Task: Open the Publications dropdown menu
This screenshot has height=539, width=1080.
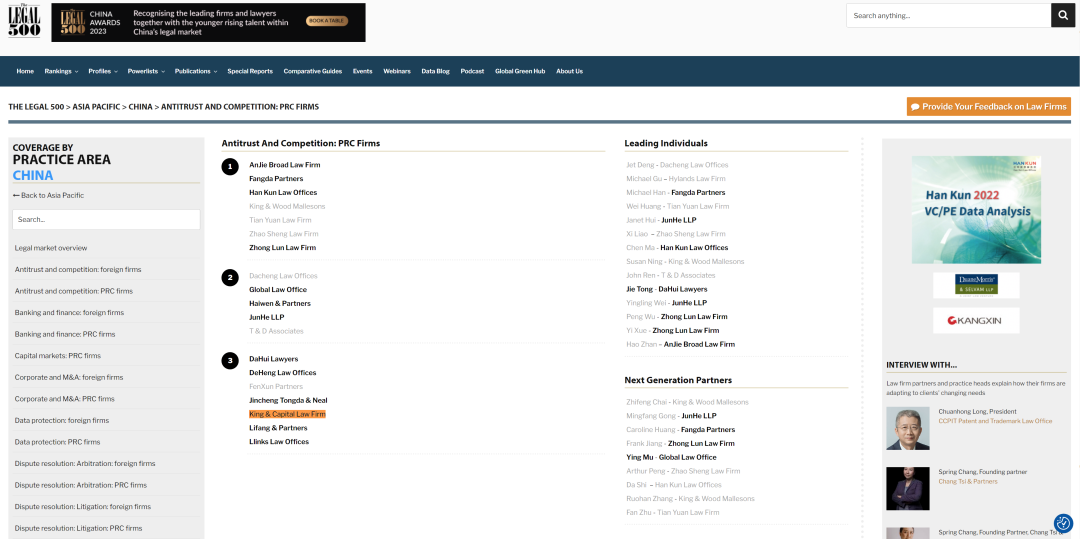Action: point(196,71)
